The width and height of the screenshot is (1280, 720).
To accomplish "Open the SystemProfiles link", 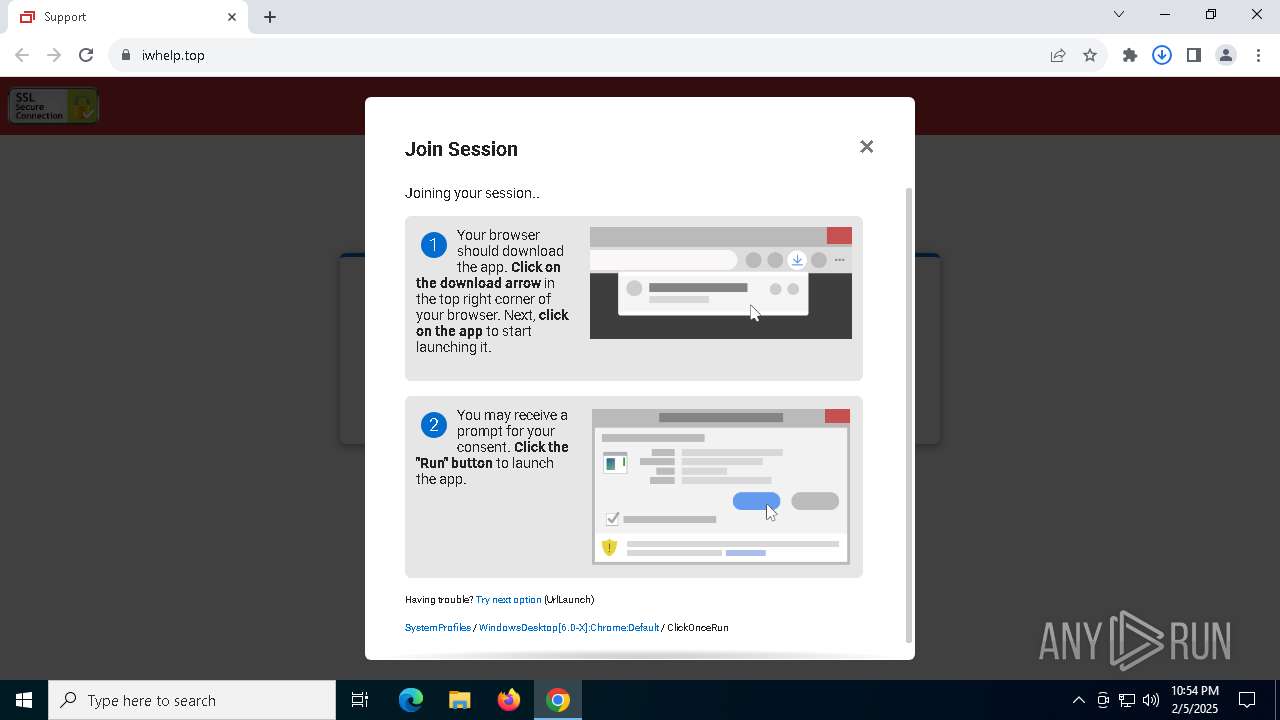I will coord(438,628).
